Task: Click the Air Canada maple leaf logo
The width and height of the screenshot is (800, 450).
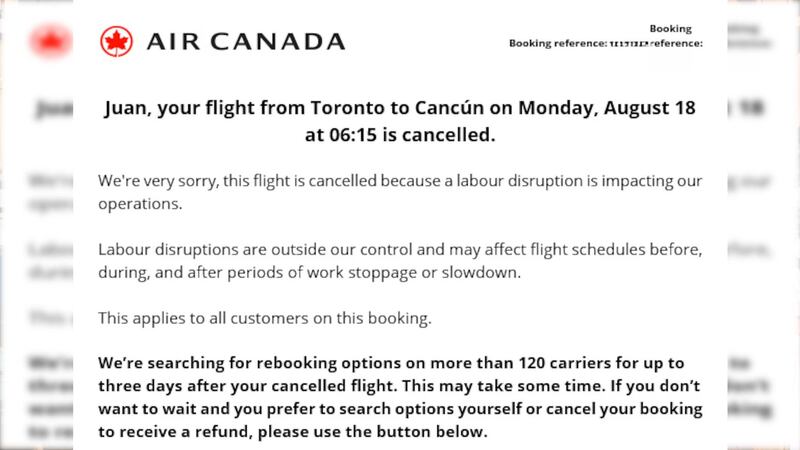Action: [116, 41]
